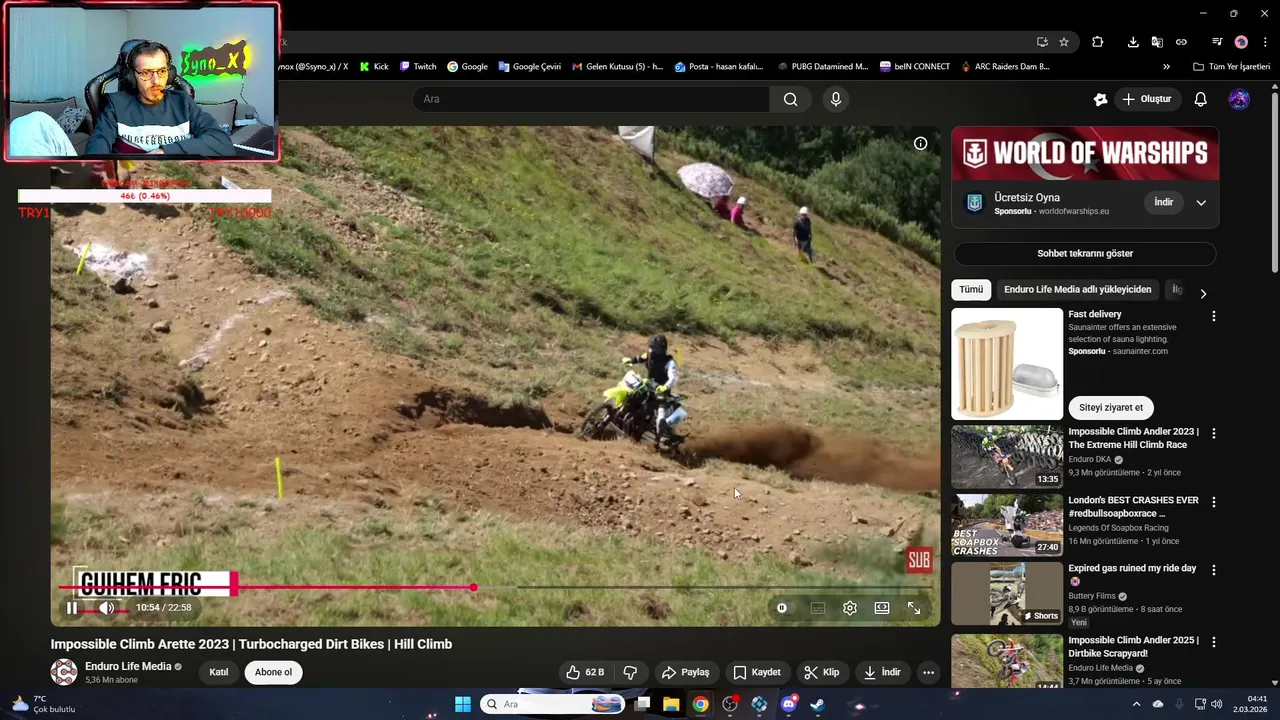Expand the World of Warships ad chevron
Viewport: 1280px width, 720px height.
click(1201, 202)
